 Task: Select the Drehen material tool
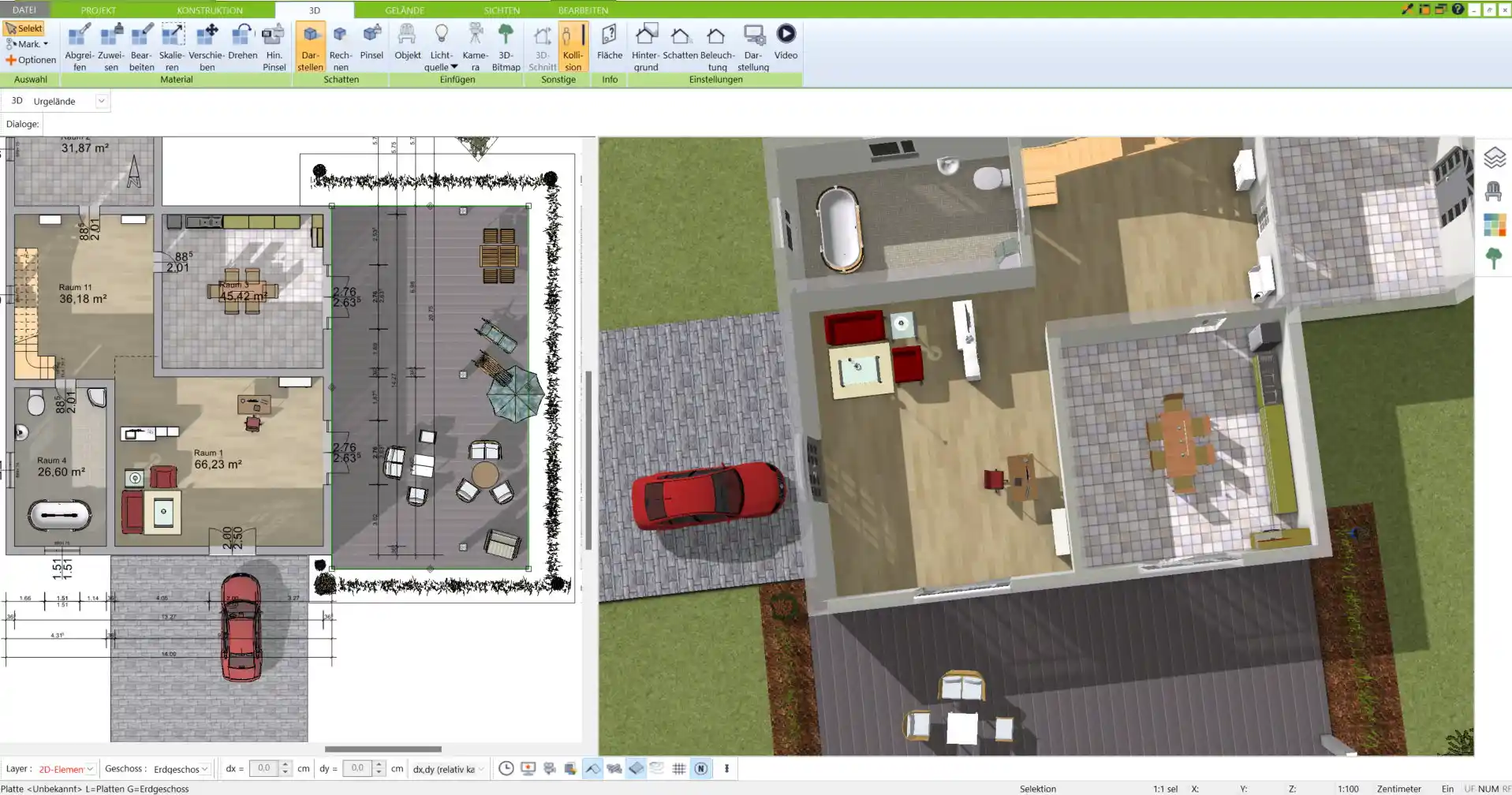[x=242, y=41]
